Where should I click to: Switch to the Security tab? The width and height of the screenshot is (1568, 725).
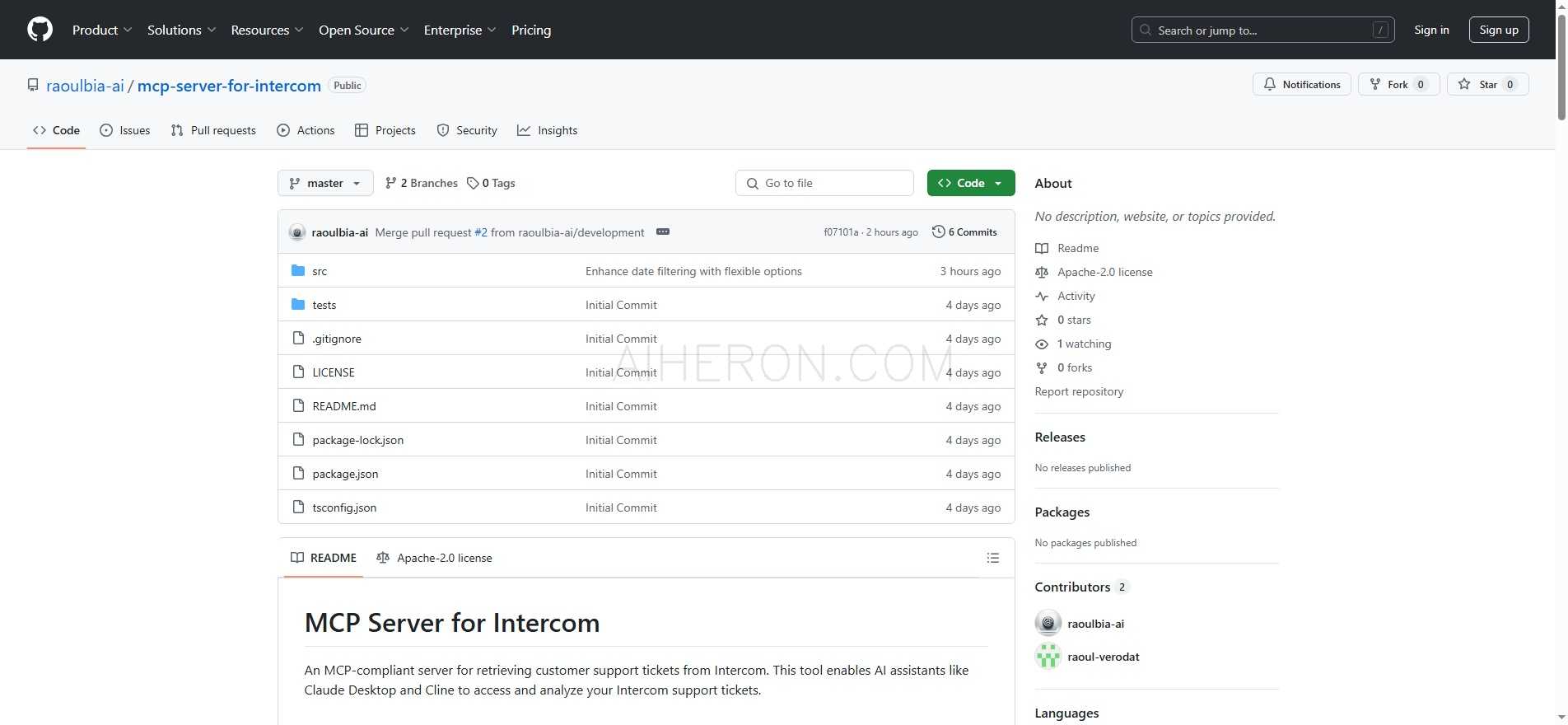(x=467, y=130)
